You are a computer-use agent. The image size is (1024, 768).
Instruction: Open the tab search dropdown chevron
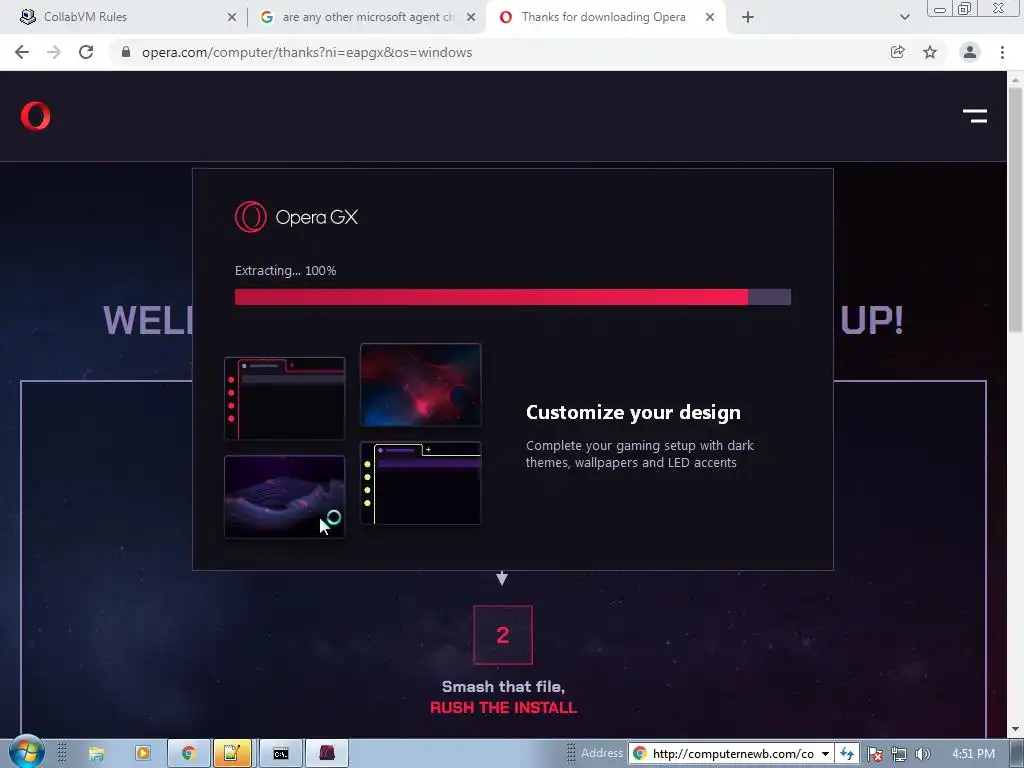point(904,17)
